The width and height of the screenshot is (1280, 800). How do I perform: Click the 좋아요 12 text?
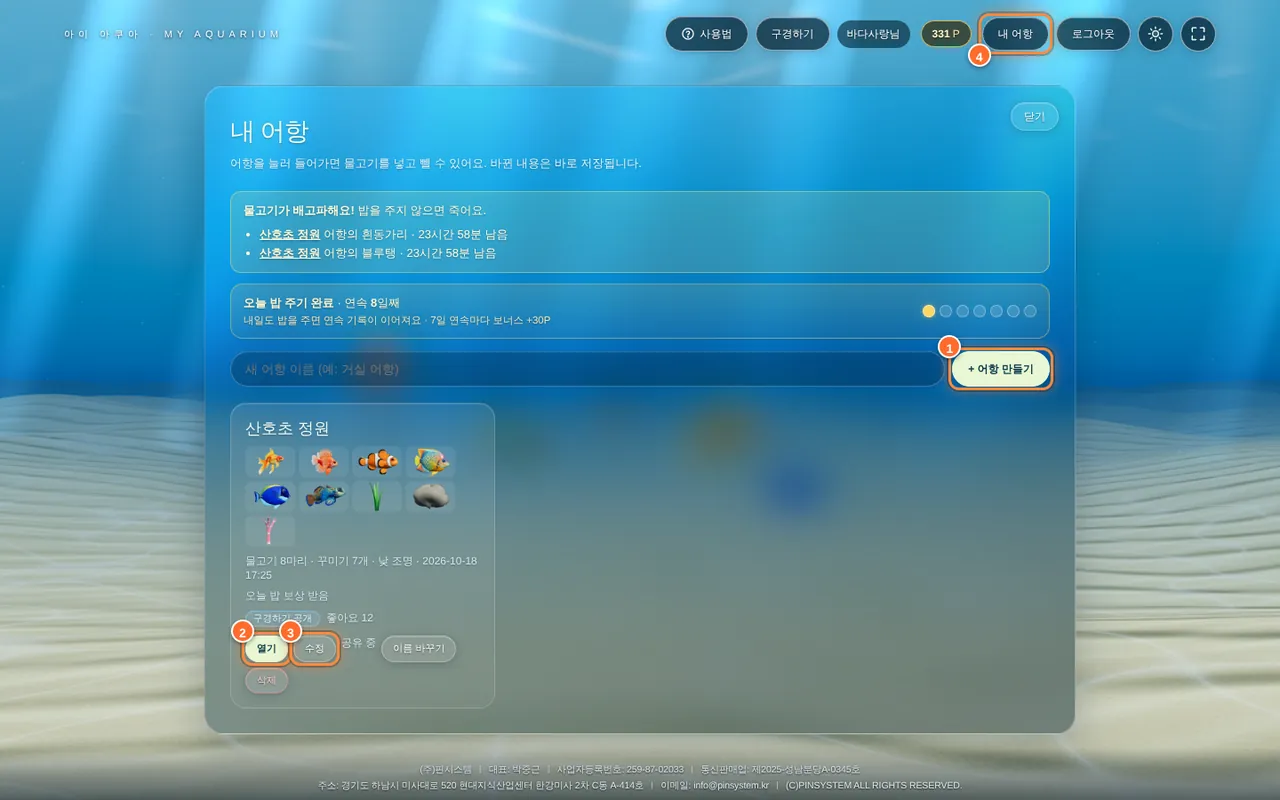(350, 618)
